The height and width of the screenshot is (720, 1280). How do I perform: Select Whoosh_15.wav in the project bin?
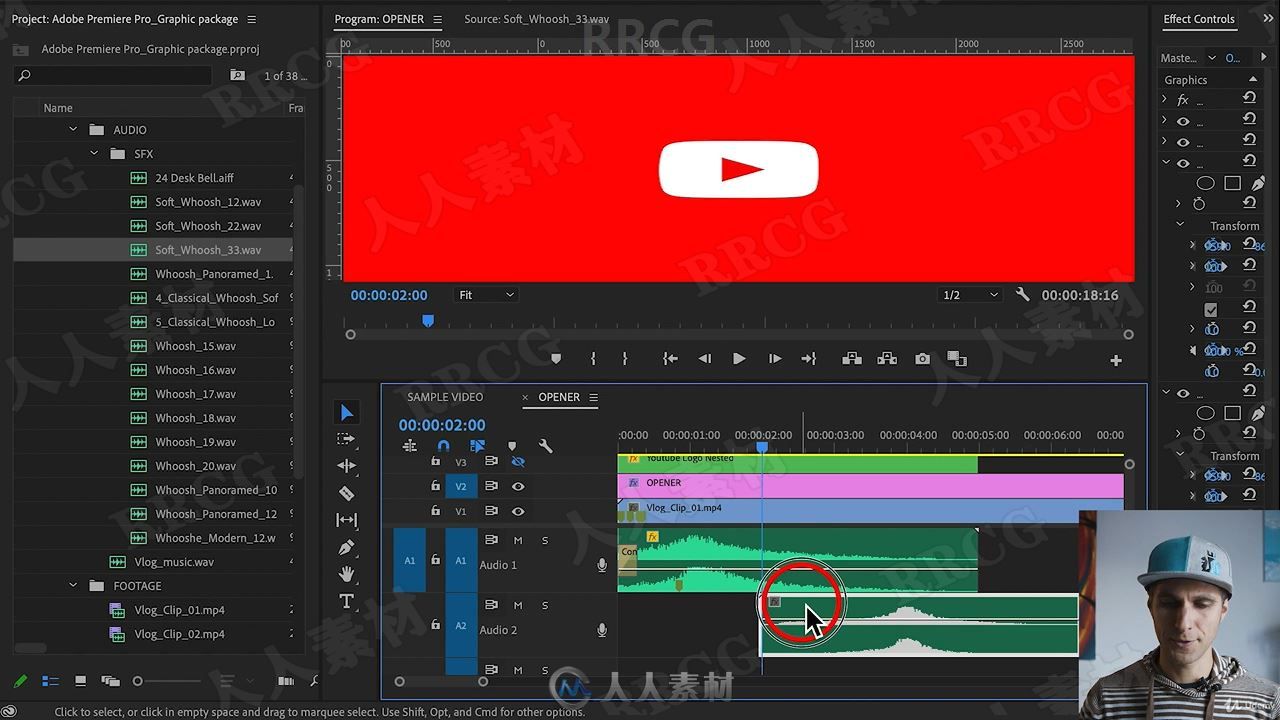(195, 346)
